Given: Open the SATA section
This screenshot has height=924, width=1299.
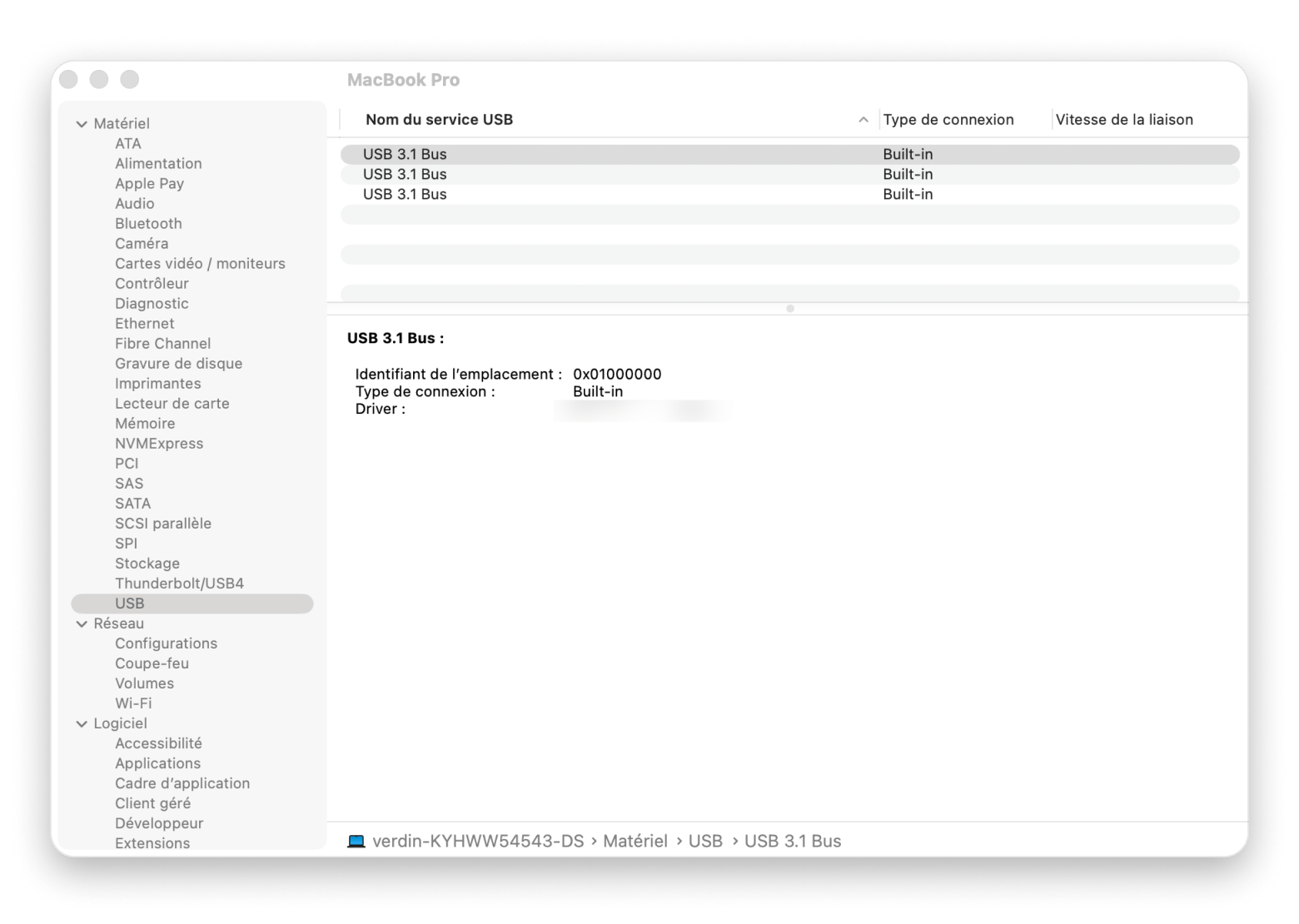Looking at the screenshot, I should coord(132,504).
